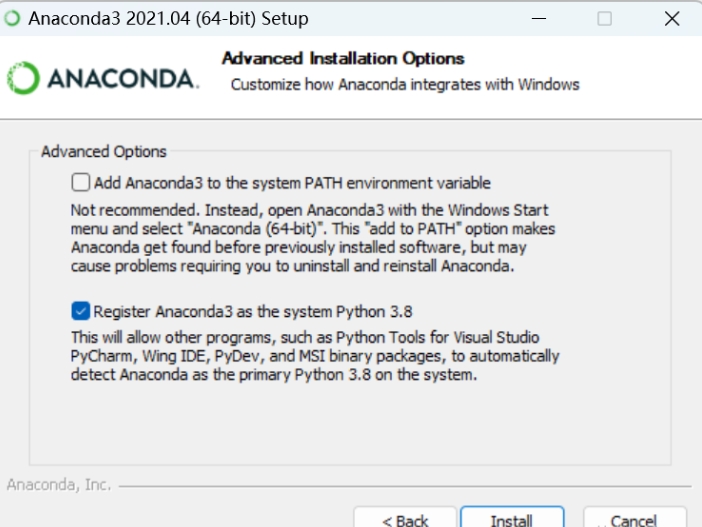Click the "Add Anaconda3 to the system PATH" label text
The height and width of the screenshot is (527, 702).
click(292, 183)
